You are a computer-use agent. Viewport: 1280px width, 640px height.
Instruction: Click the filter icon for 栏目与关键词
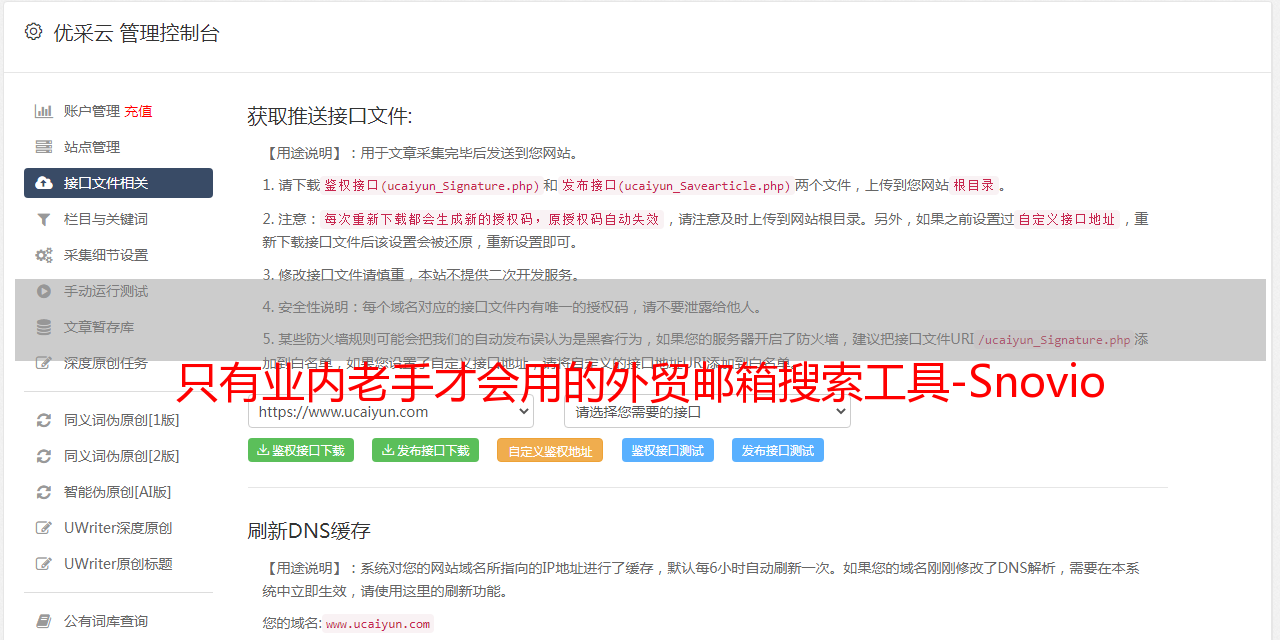(x=44, y=219)
